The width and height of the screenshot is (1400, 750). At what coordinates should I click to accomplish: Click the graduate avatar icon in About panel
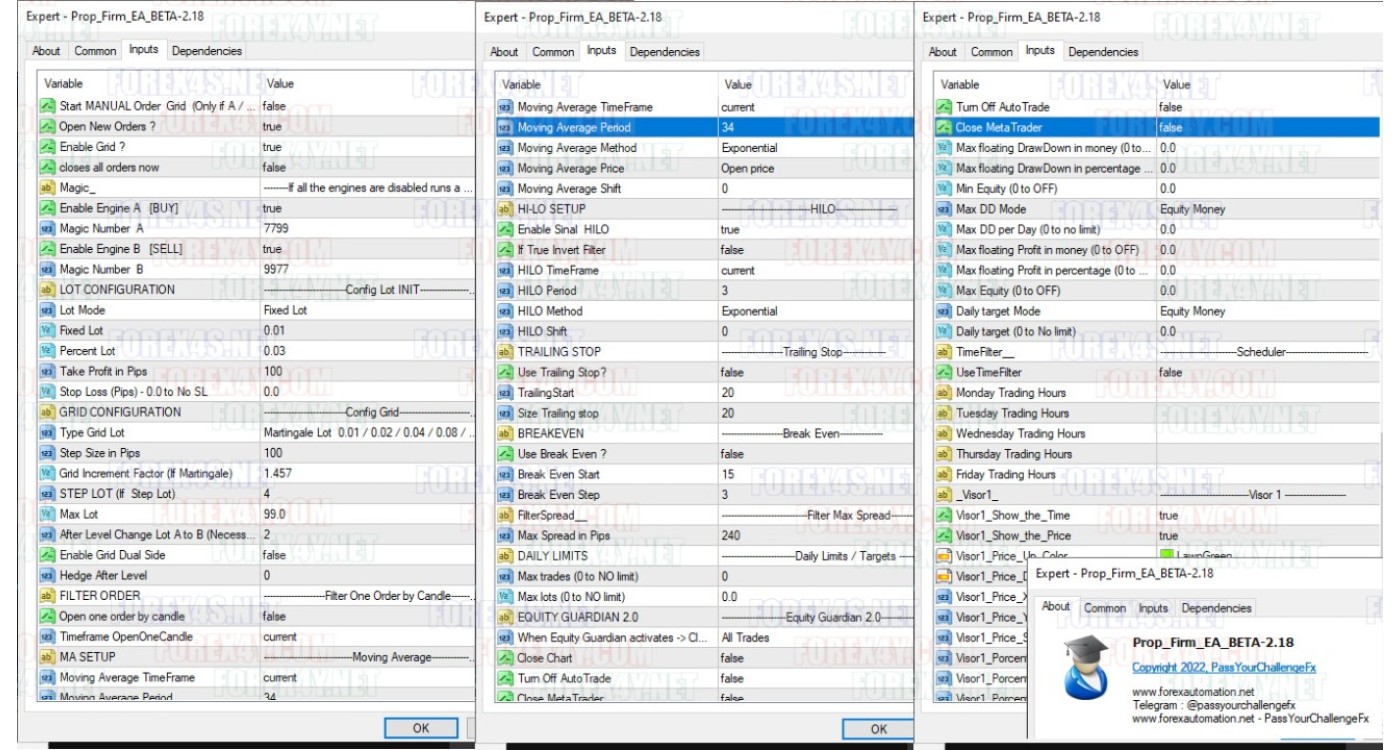click(x=1085, y=665)
